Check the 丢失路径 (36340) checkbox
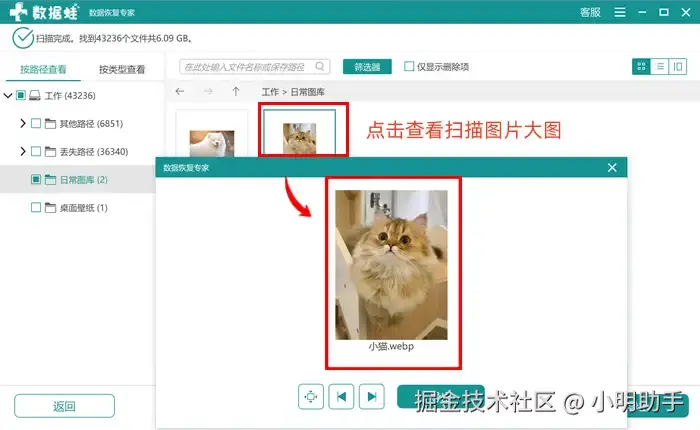The width and height of the screenshot is (700, 430). tap(36, 151)
